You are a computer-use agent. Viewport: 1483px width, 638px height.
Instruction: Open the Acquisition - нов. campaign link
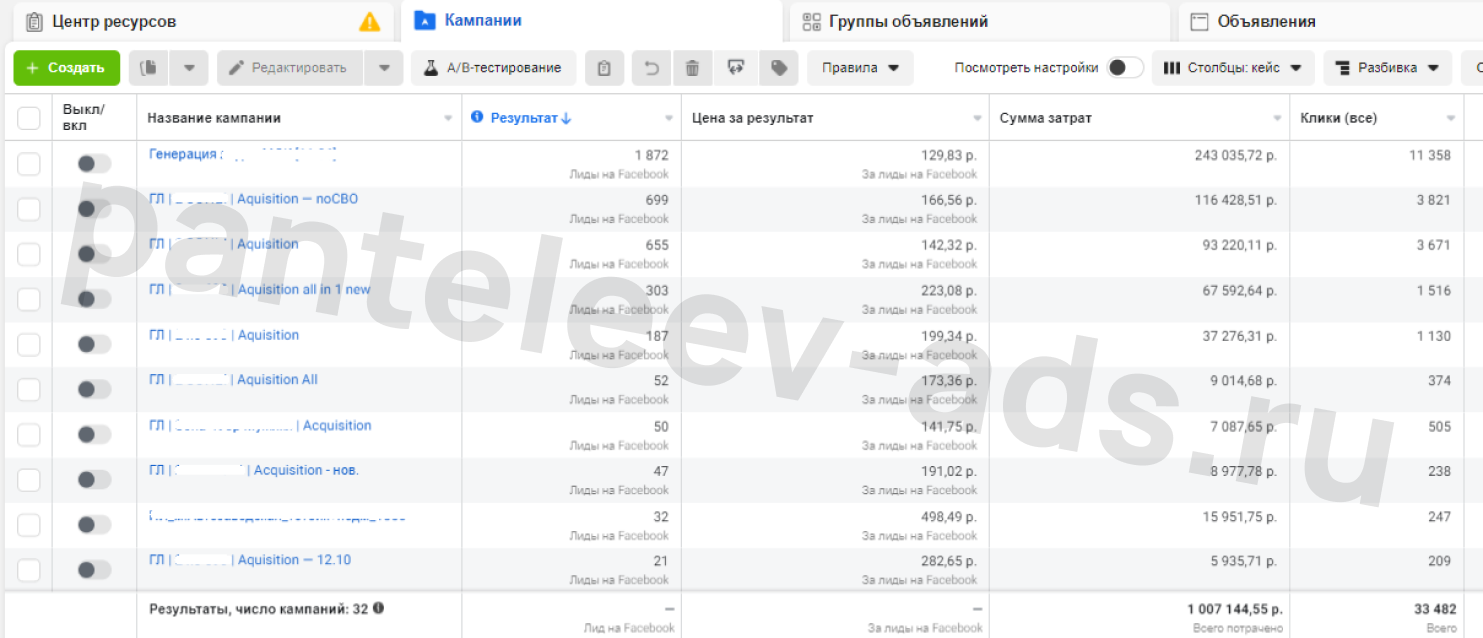click(x=253, y=470)
